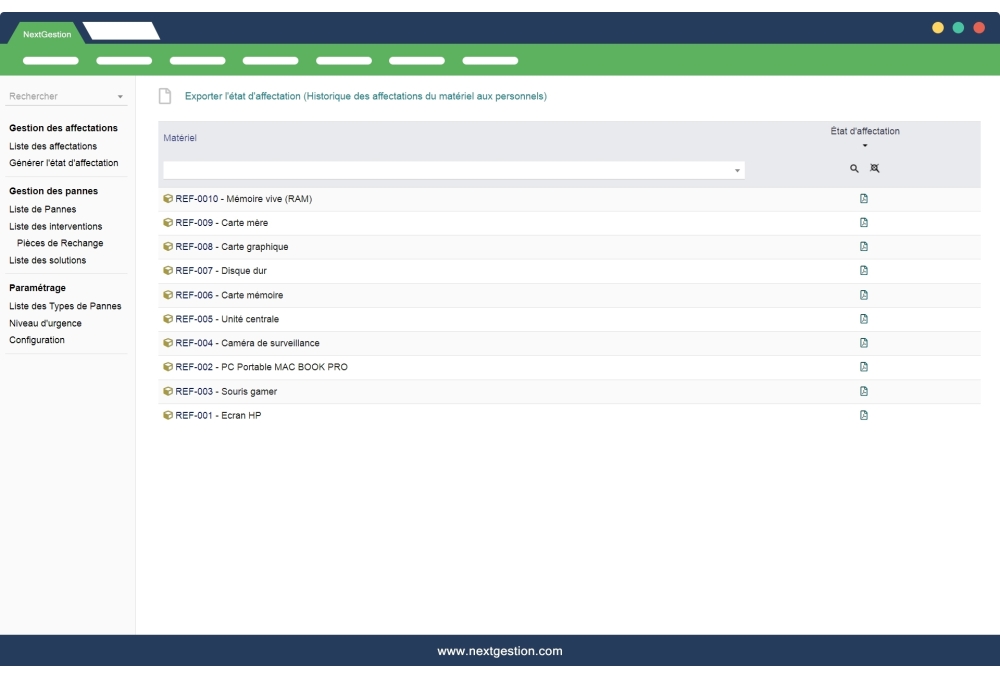Expand the Rechercher sidebar dropdown
The width and height of the screenshot is (1000, 679).
(122, 97)
